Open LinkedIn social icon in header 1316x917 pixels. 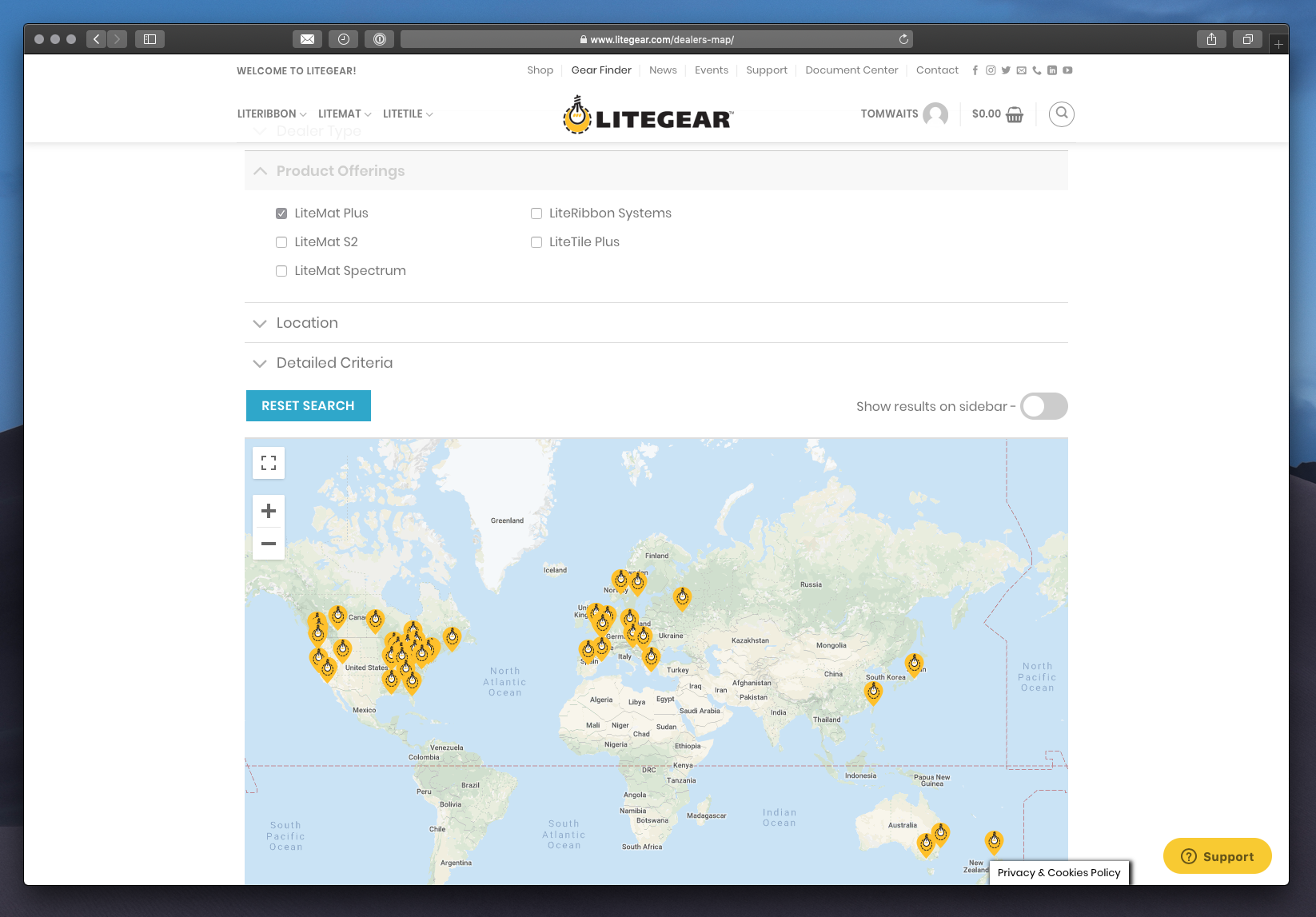pyautogui.click(x=1052, y=70)
